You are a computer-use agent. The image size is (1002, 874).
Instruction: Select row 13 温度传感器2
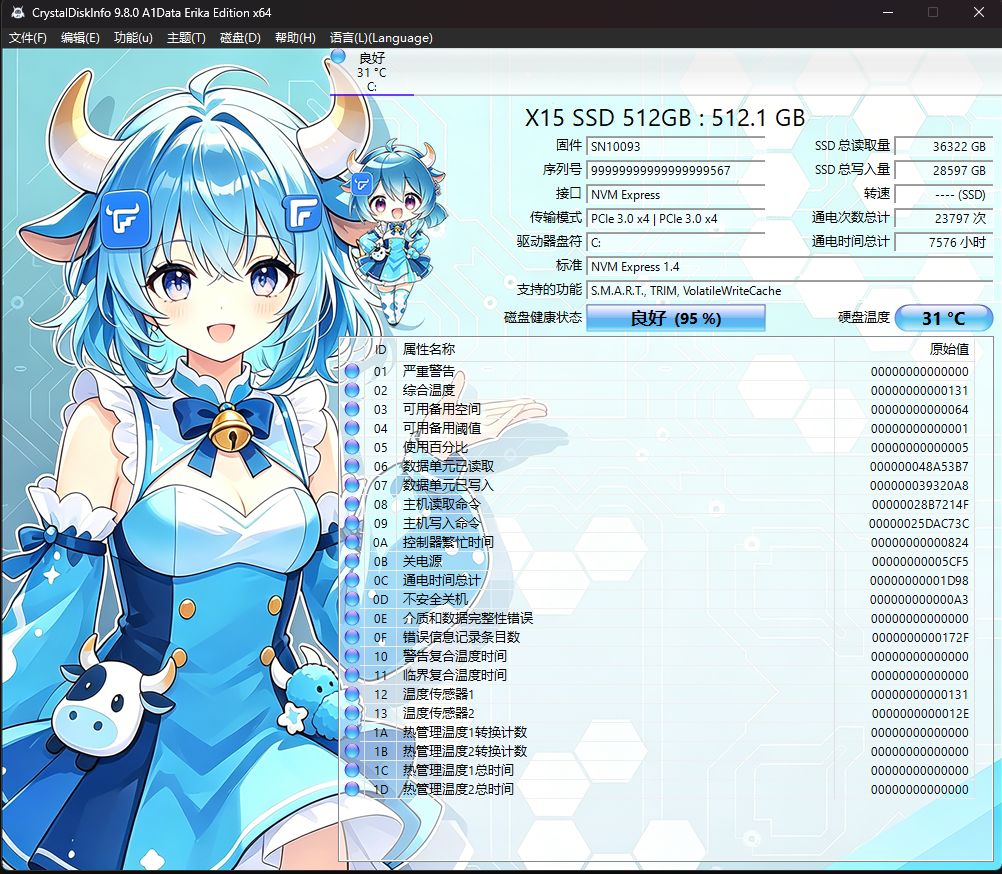pos(657,713)
